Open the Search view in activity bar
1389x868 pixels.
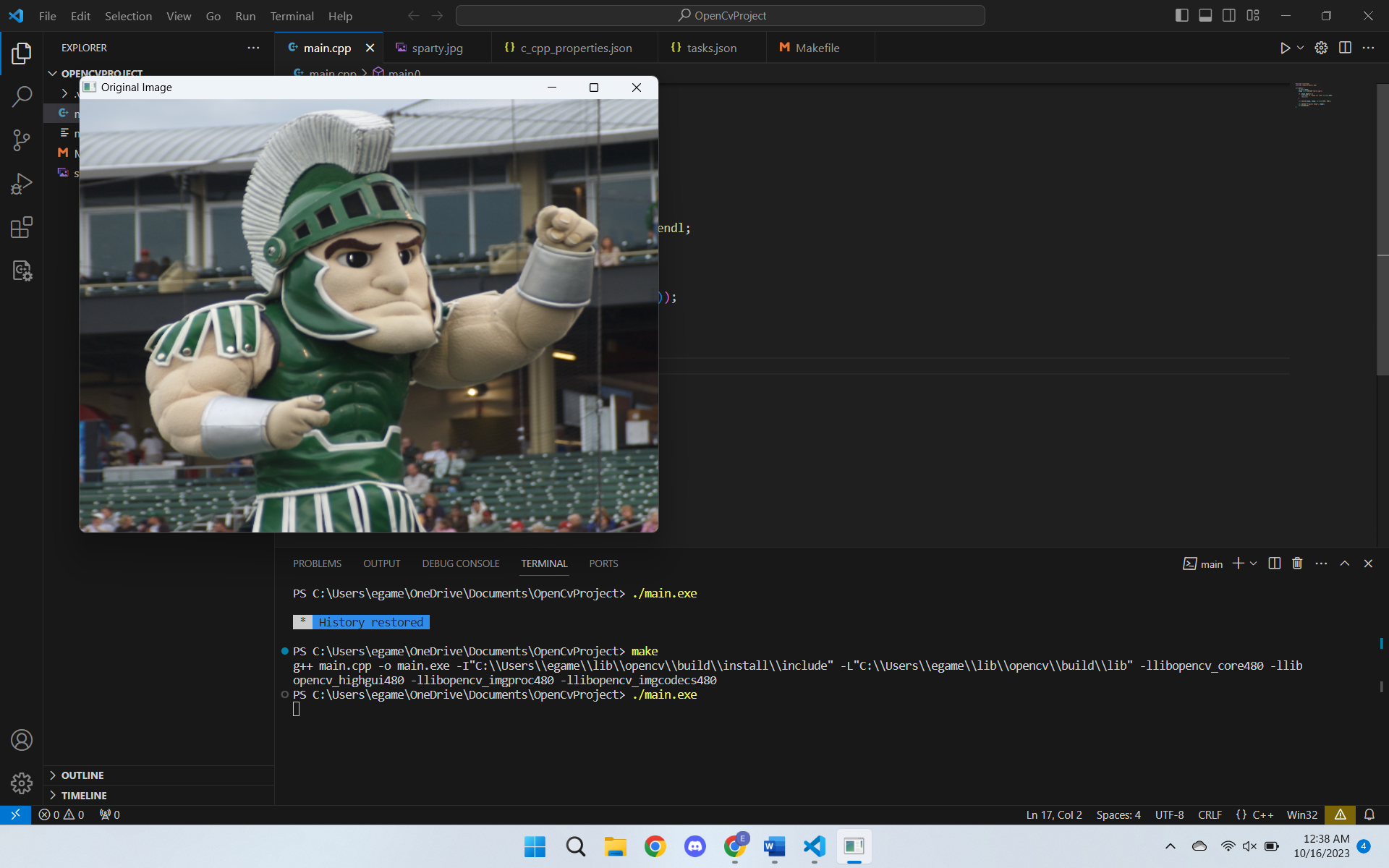22,96
